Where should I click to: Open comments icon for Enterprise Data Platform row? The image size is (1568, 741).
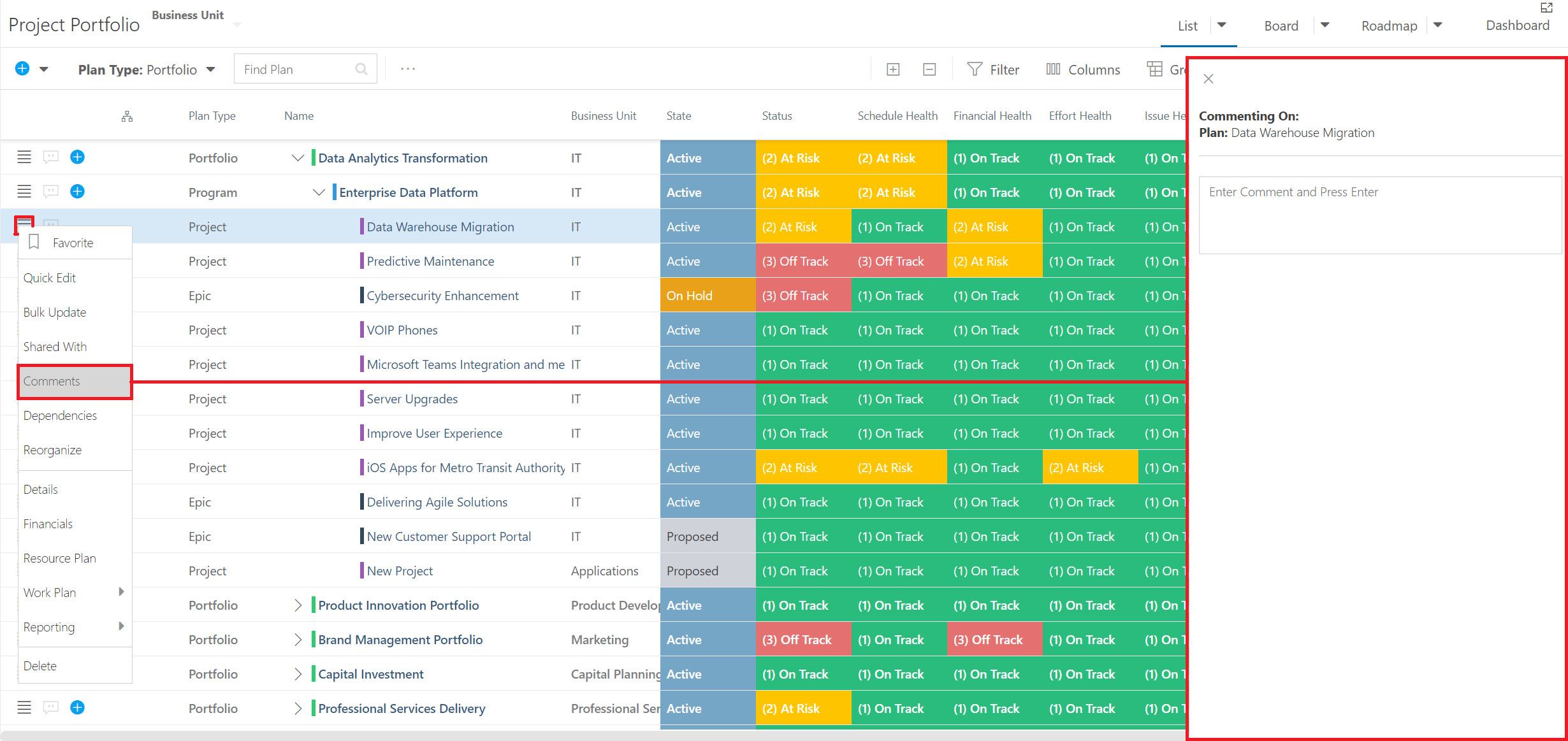51,192
